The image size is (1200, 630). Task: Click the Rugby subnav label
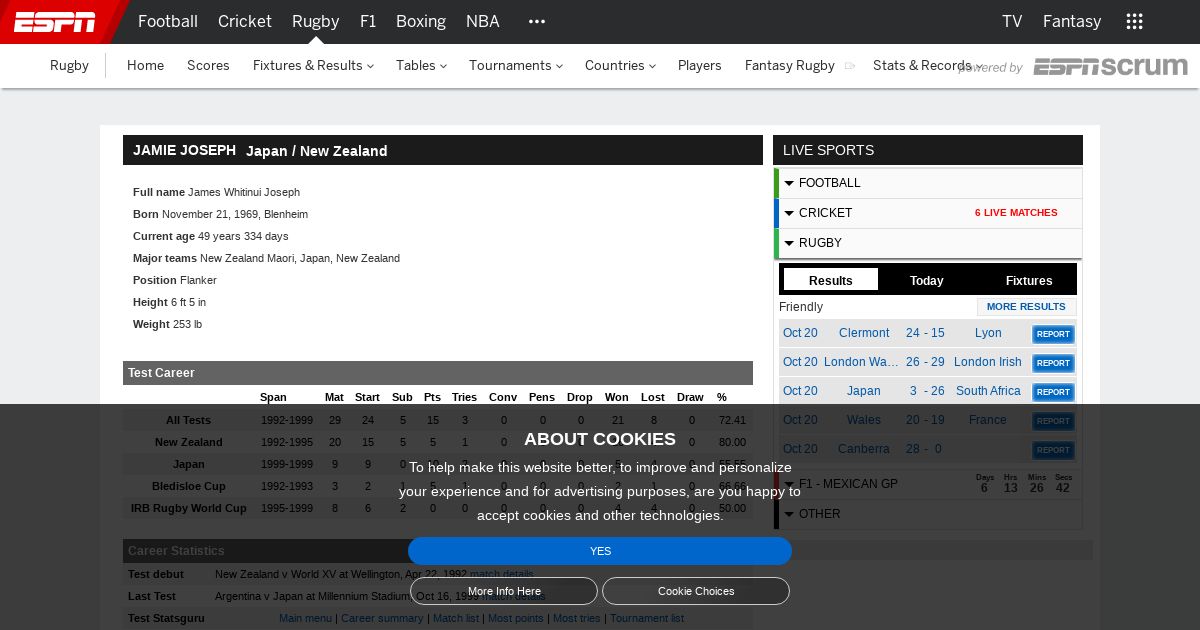tap(69, 65)
